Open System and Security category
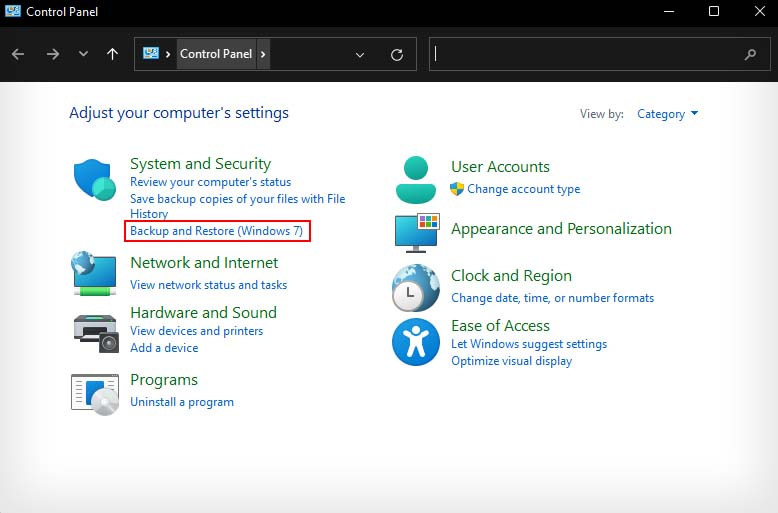 click(x=200, y=164)
